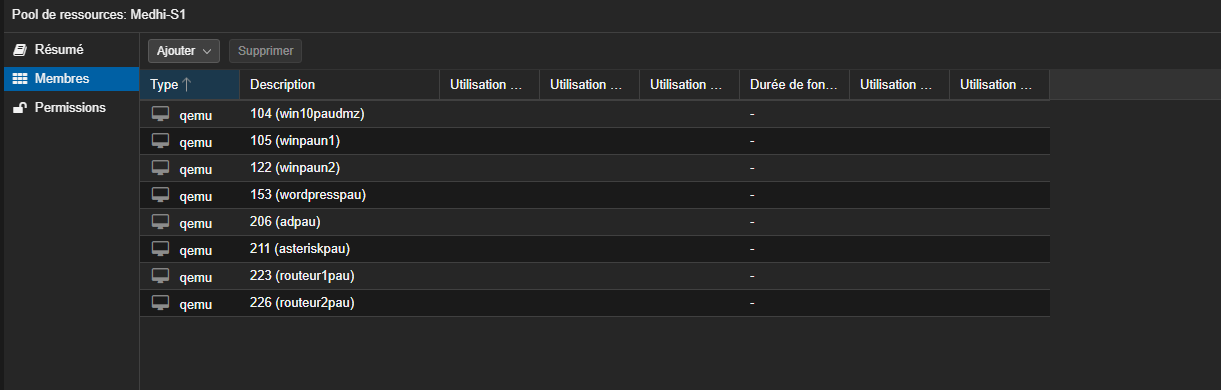Select the 211 (asteriskpau) member row
Viewport: 1221px width, 390px height.
[595, 249]
